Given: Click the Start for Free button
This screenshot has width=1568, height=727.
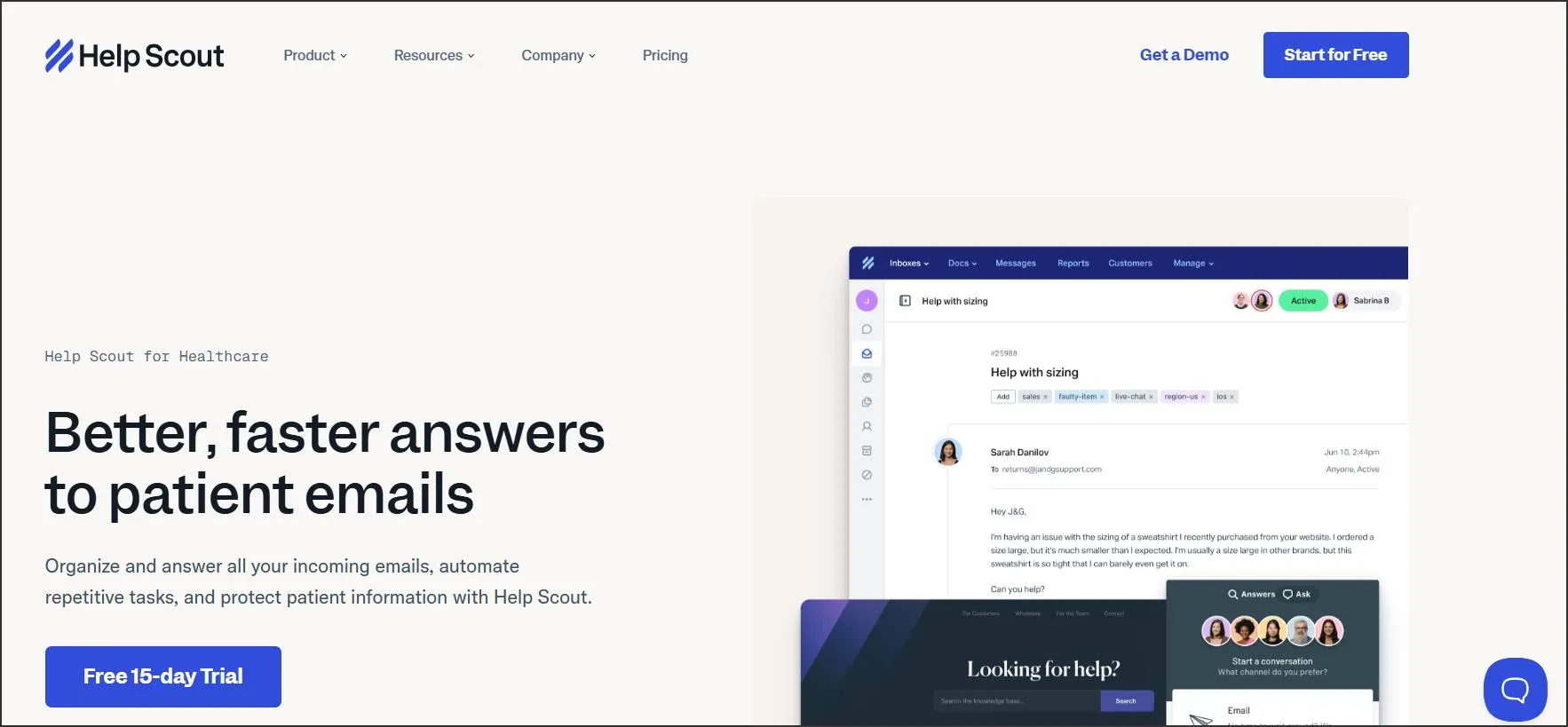Looking at the screenshot, I should [x=1335, y=55].
